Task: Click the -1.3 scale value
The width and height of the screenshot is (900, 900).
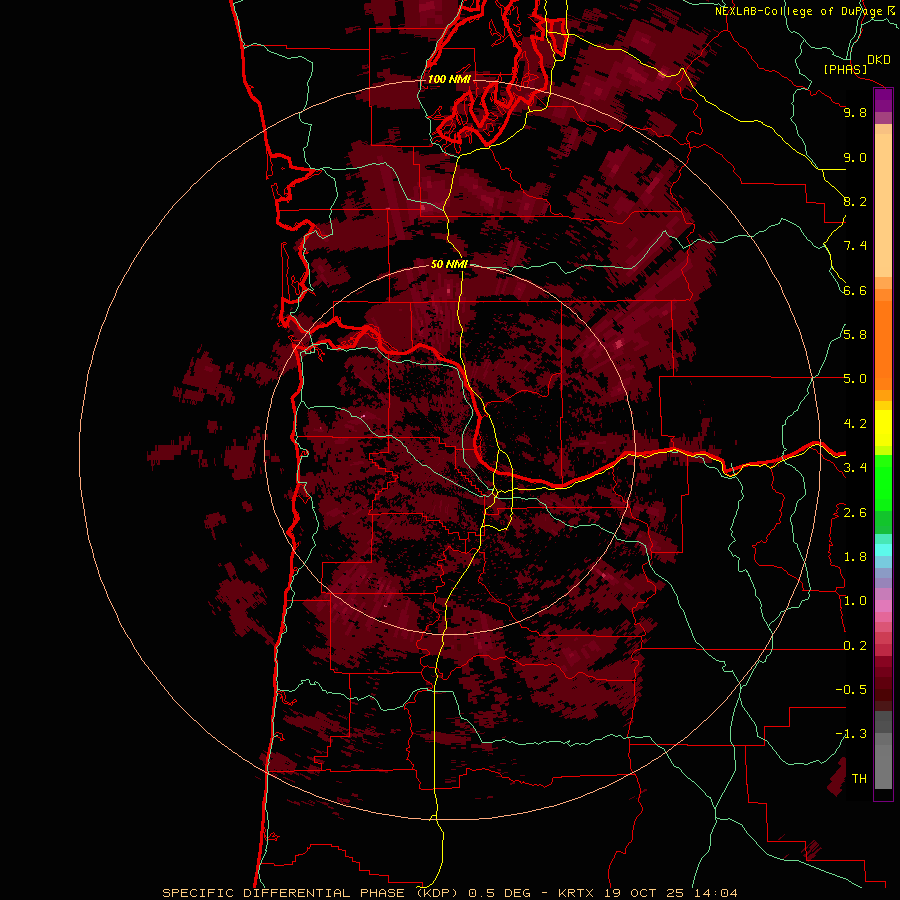Action: coord(851,734)
